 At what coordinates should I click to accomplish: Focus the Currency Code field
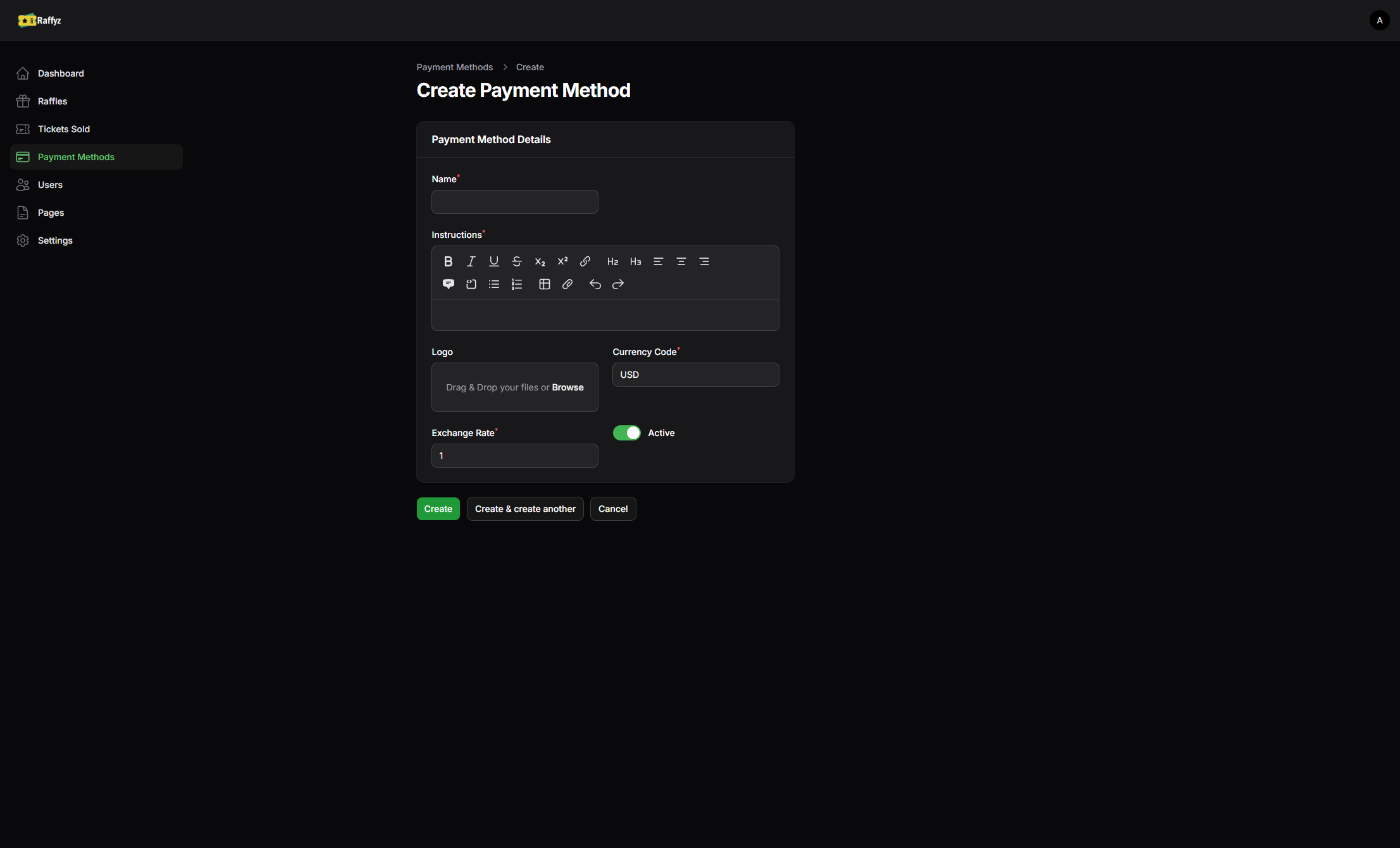tap(695, 375)
